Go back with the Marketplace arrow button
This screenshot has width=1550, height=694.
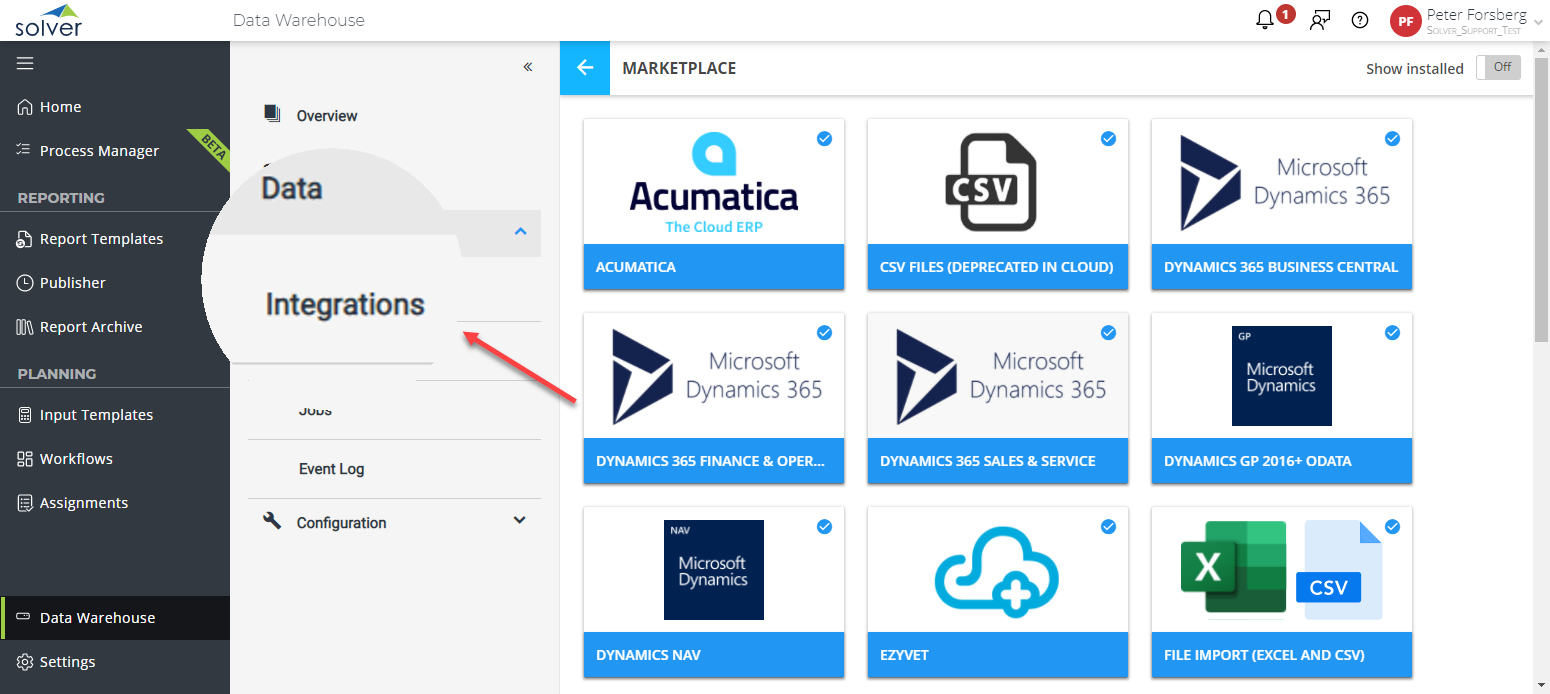click(585, 68)
